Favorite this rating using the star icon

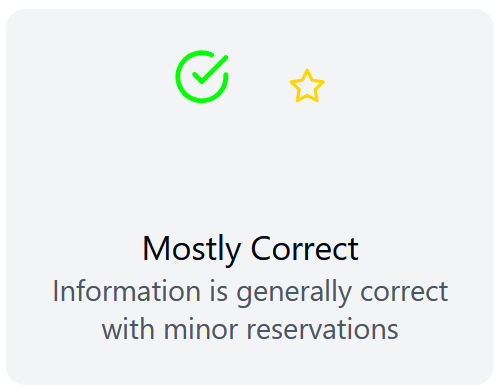click(307, 86)
